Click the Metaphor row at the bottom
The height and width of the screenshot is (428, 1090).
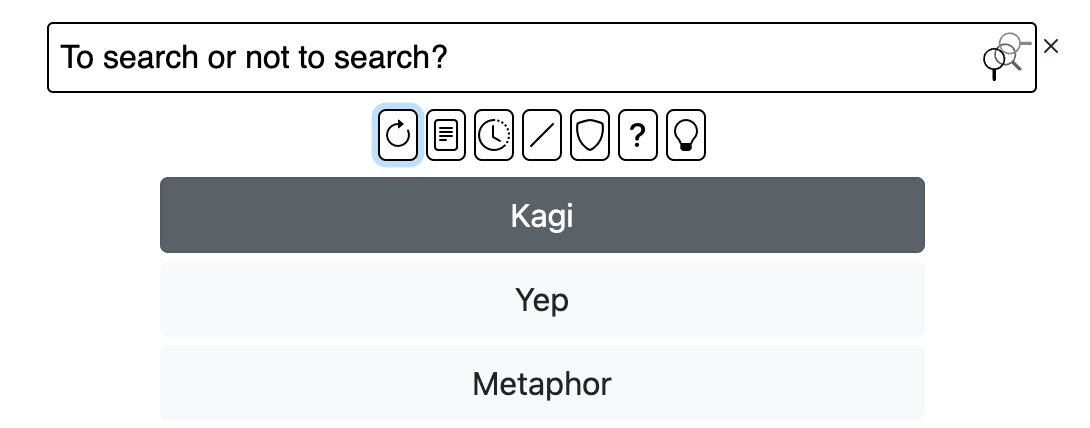click(542, 383)
